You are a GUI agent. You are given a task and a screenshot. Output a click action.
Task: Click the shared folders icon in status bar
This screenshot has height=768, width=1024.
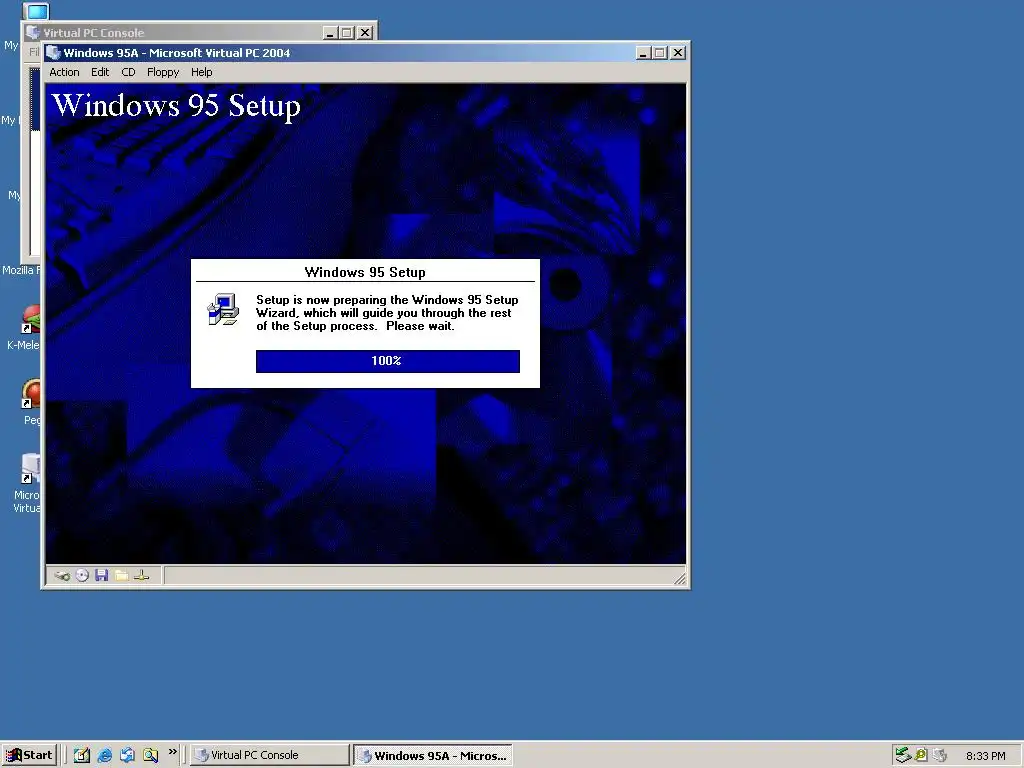pos(121,575)
